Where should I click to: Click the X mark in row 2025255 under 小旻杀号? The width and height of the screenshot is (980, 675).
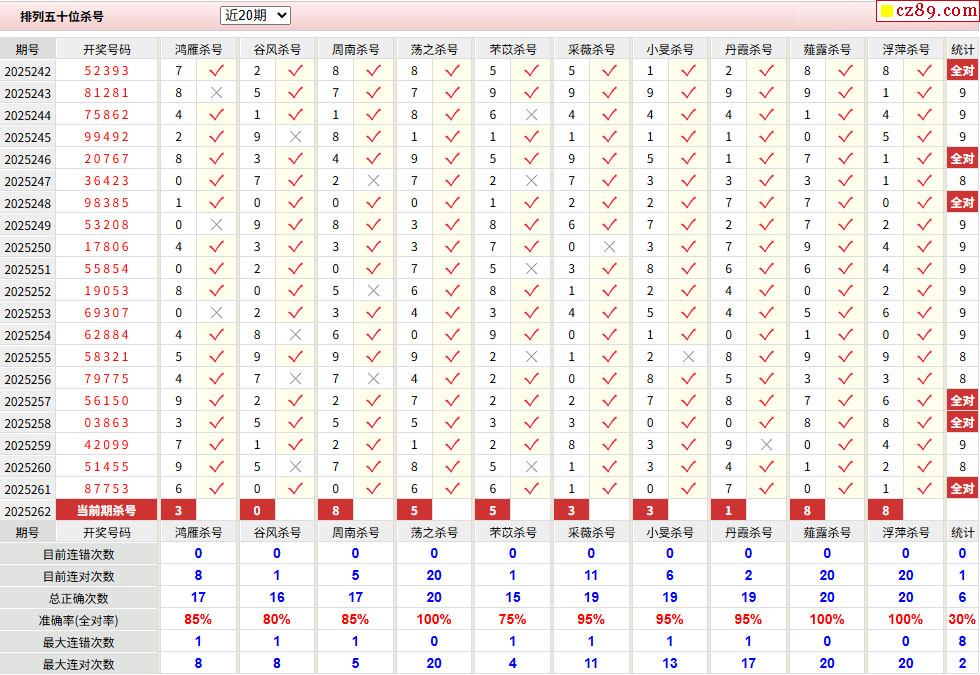(688, 357)
